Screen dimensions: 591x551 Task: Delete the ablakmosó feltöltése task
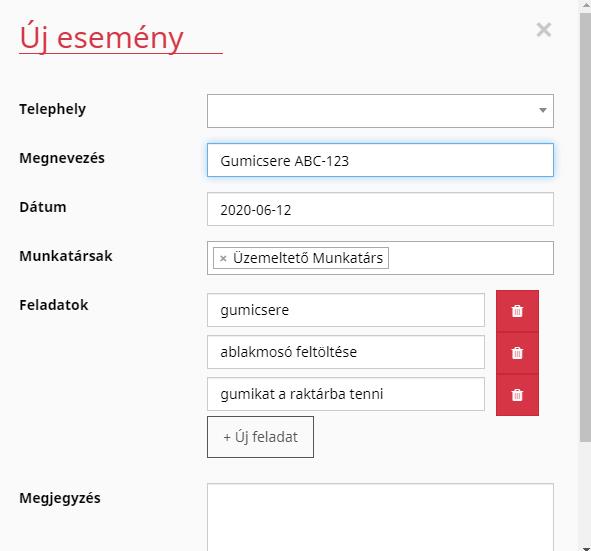point(517,353)
